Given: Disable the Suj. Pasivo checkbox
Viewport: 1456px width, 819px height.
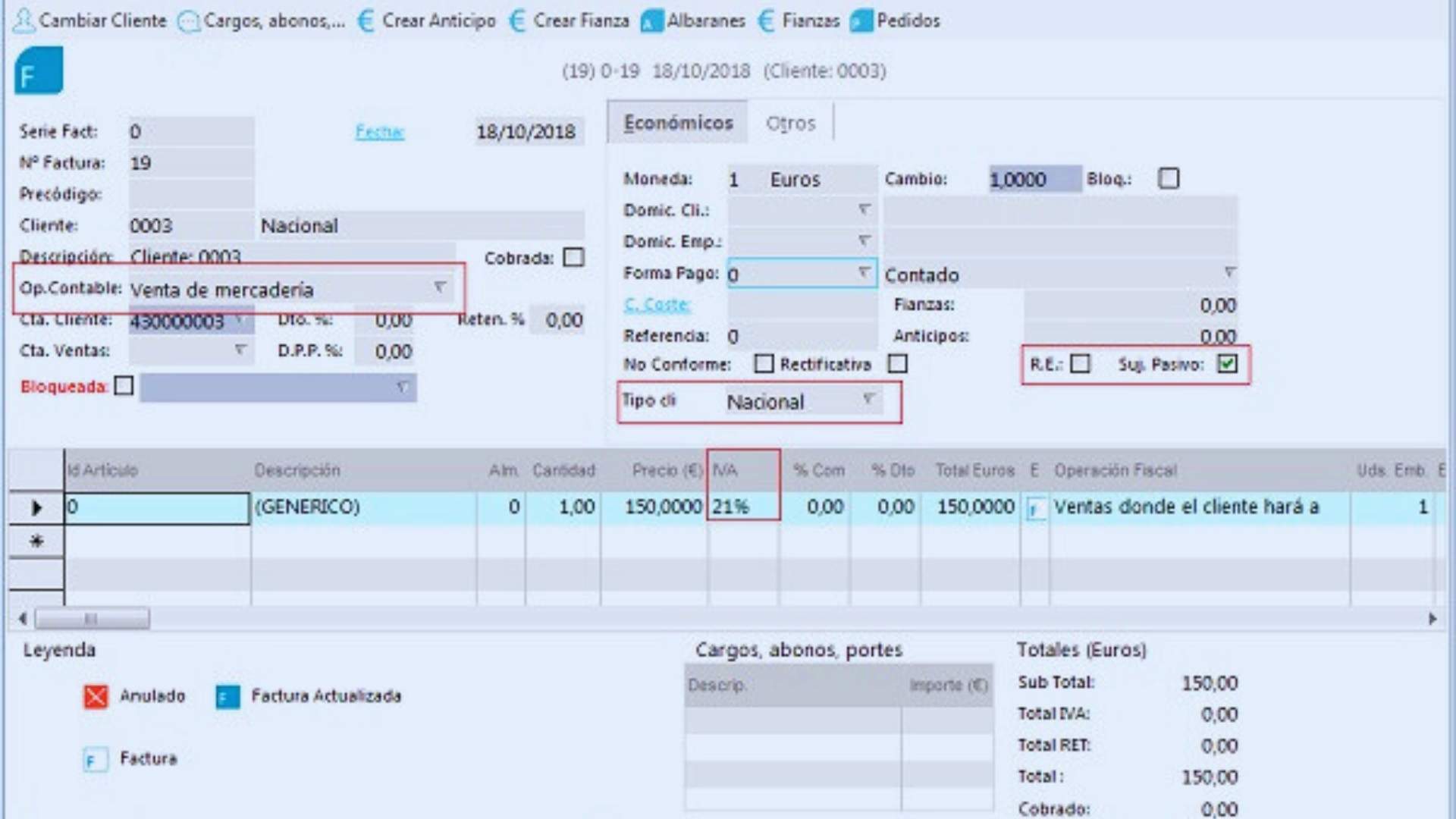Looking at the screenshot, I should 1227,364.
